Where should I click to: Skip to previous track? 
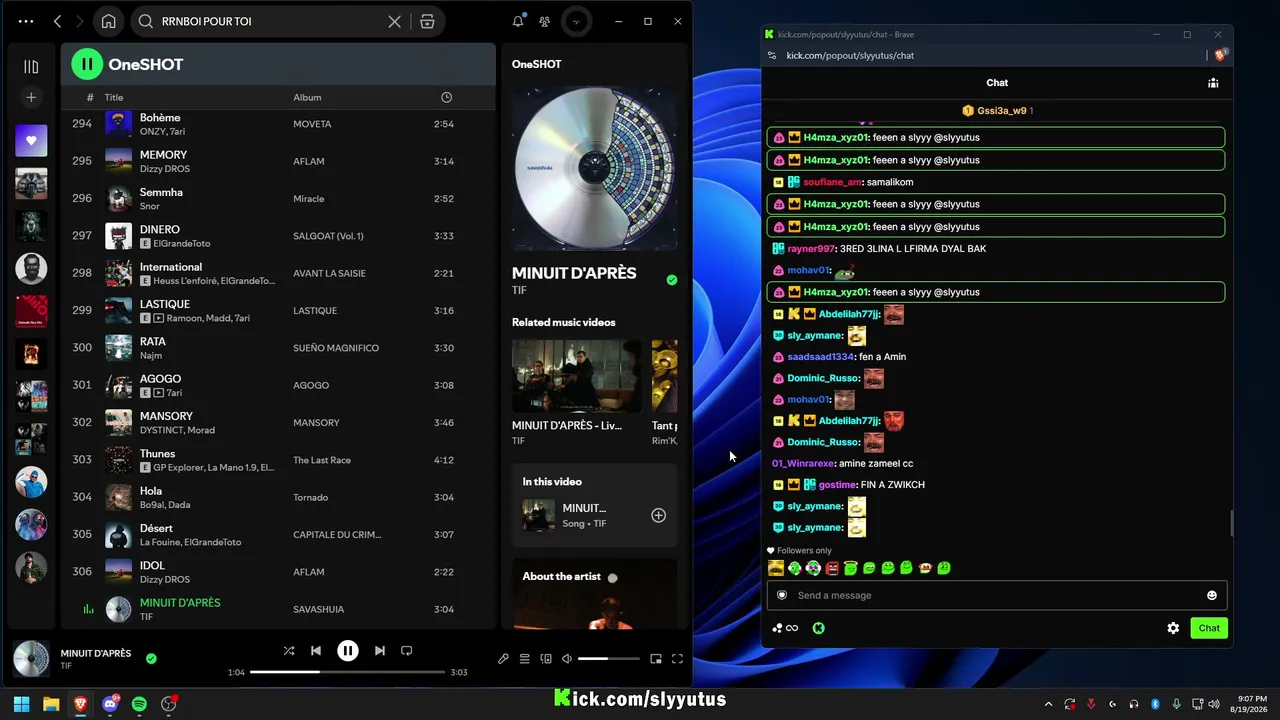click(x=316, y=651)
